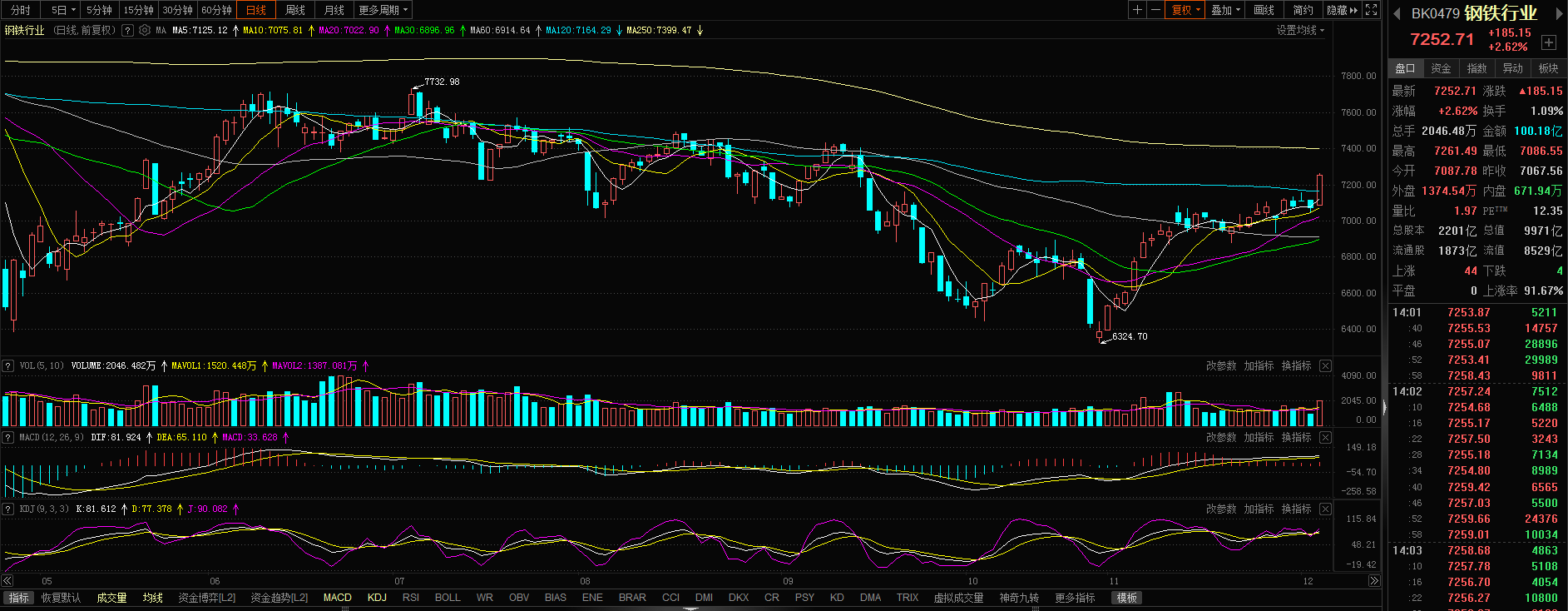
Task: Open 盘口 tab in right panel
Action: click(1405, 68)
